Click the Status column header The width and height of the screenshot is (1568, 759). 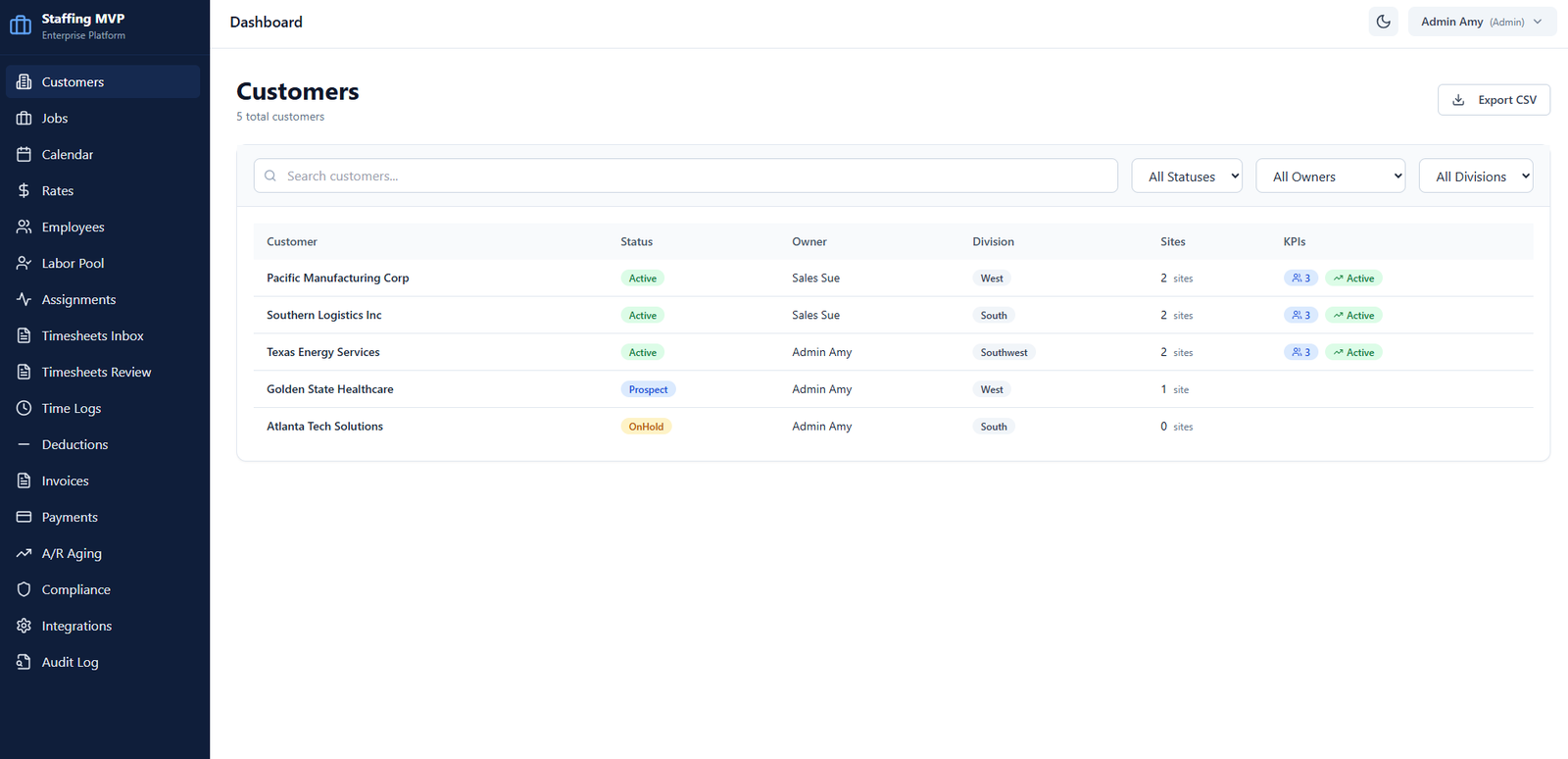(636, 241)
